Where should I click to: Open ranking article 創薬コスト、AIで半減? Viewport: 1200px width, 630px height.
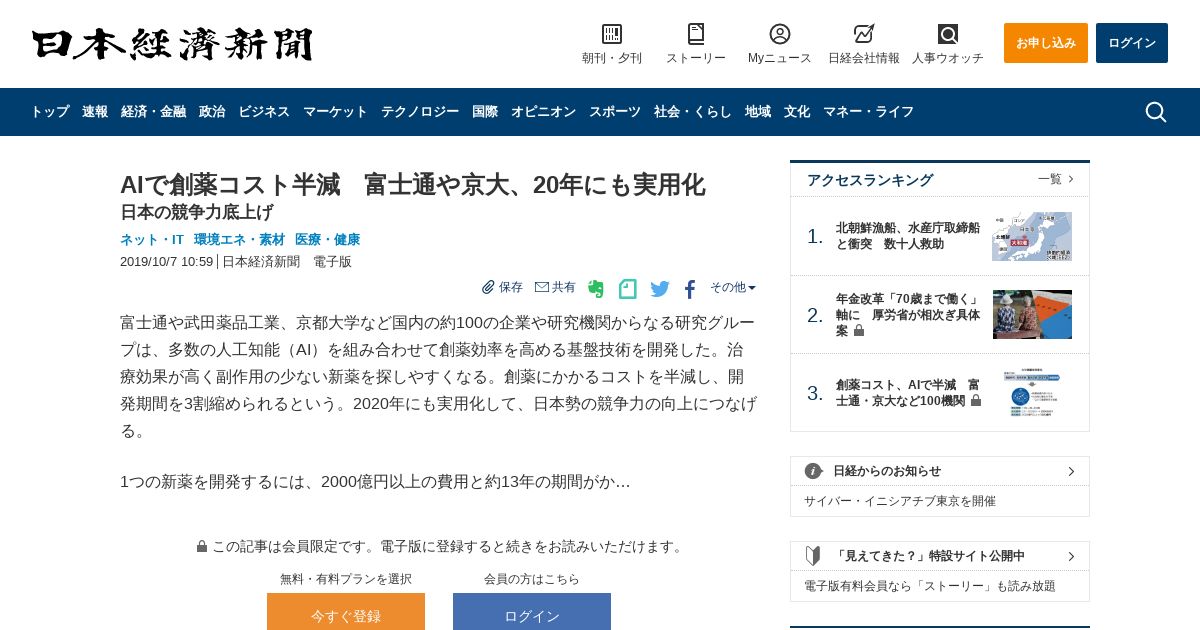908,393
